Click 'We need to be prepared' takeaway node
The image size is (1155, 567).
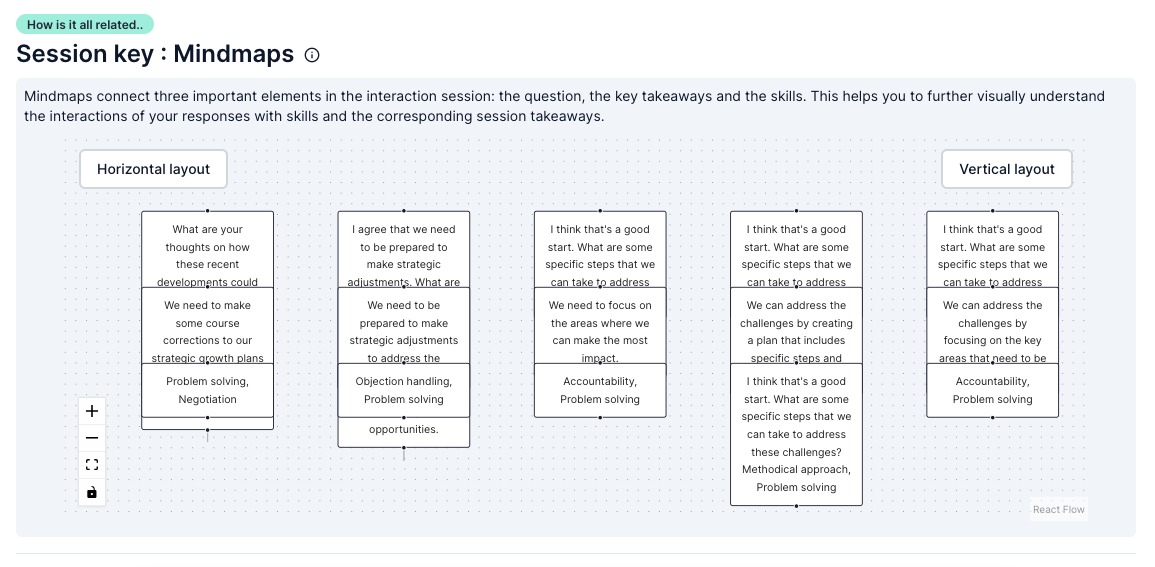(403, 325)
